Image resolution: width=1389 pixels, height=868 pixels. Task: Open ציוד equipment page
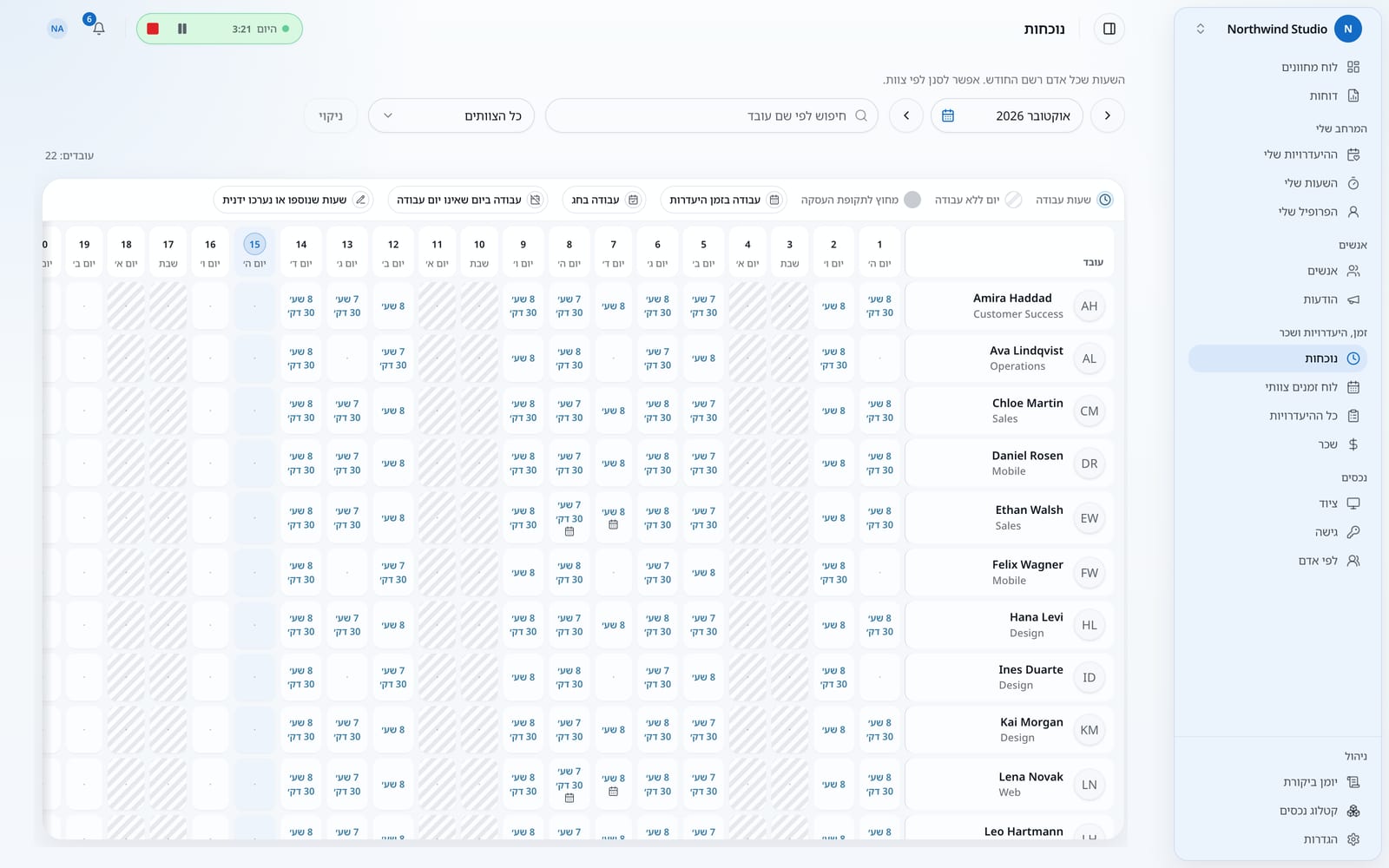pos(1277,503)
